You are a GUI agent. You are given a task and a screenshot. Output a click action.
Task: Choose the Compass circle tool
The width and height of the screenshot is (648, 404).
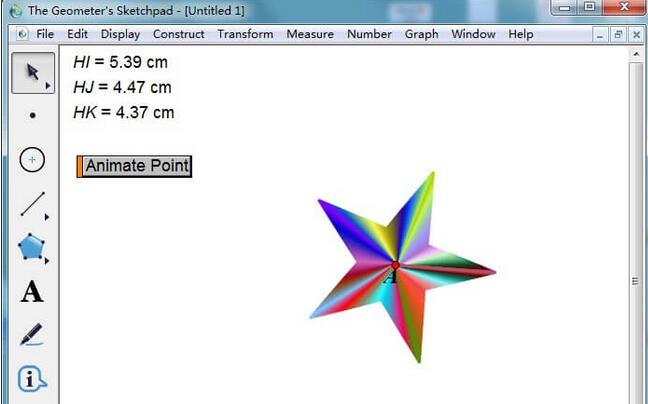(x=32, y=160)
